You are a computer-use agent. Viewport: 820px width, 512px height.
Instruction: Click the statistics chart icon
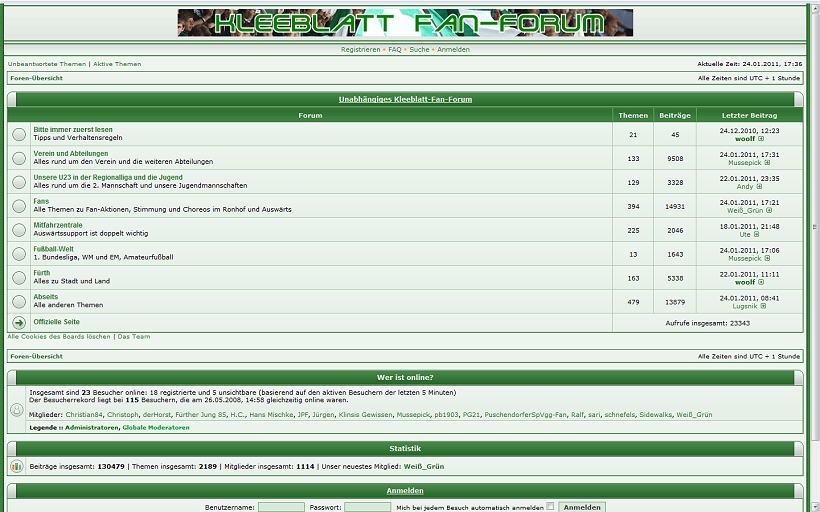17,466
